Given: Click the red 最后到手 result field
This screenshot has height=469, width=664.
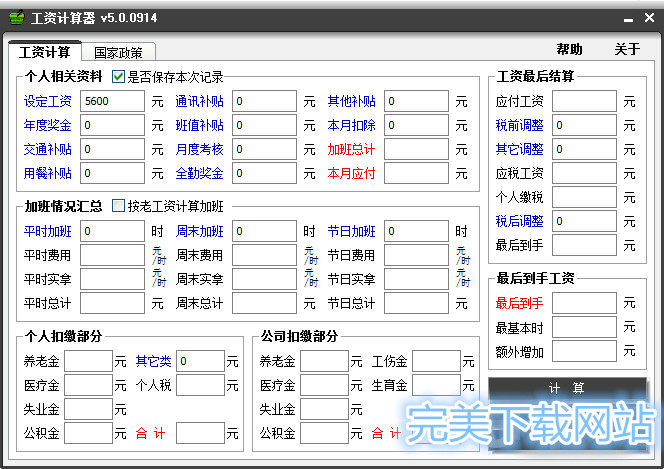Looking at the screenshot, I should pos(584,303).
